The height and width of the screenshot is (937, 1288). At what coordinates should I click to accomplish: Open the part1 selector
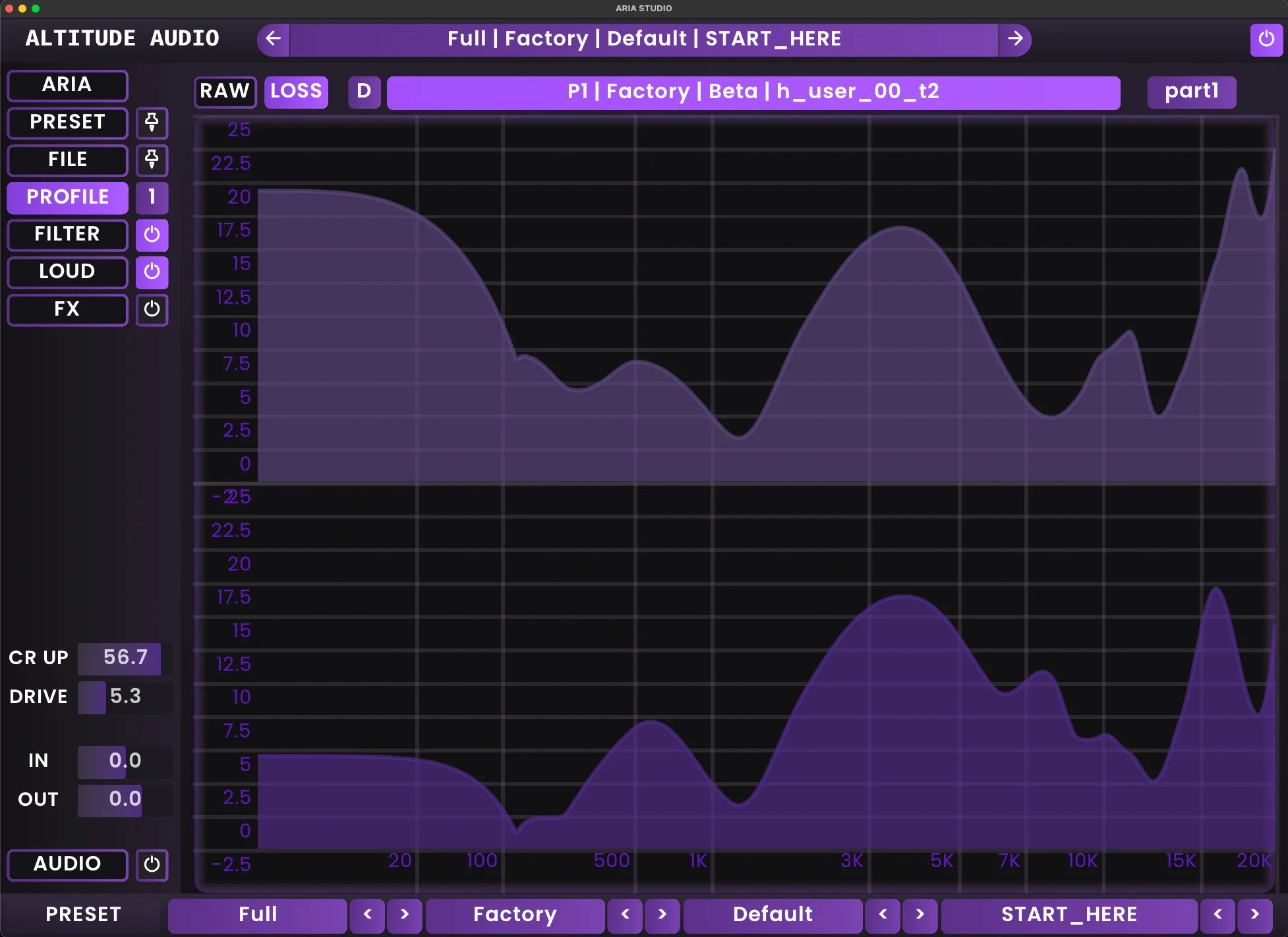pyautogui.click(x=1191, y=92)
